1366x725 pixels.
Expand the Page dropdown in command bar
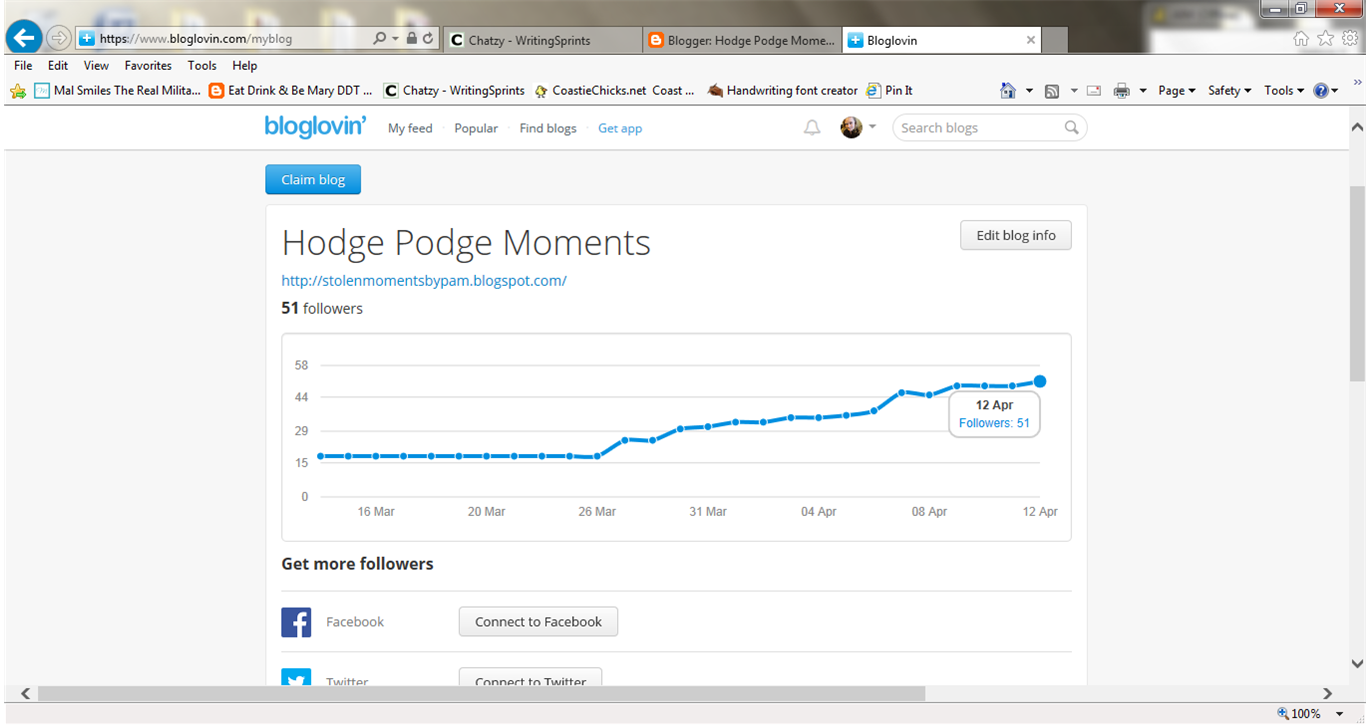1177,90
